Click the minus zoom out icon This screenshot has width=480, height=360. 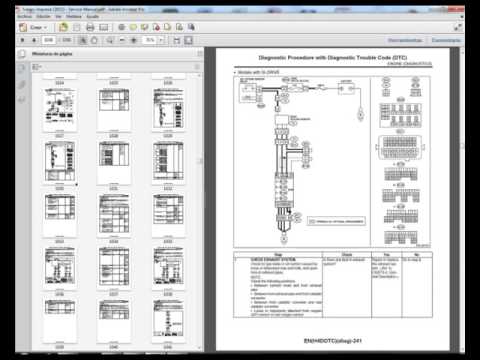(x=122, y=40)
